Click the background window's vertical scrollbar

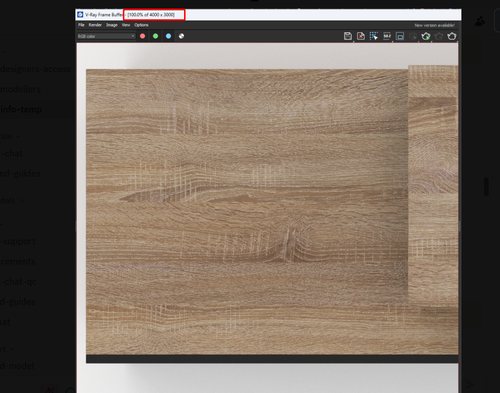[486, 186]
